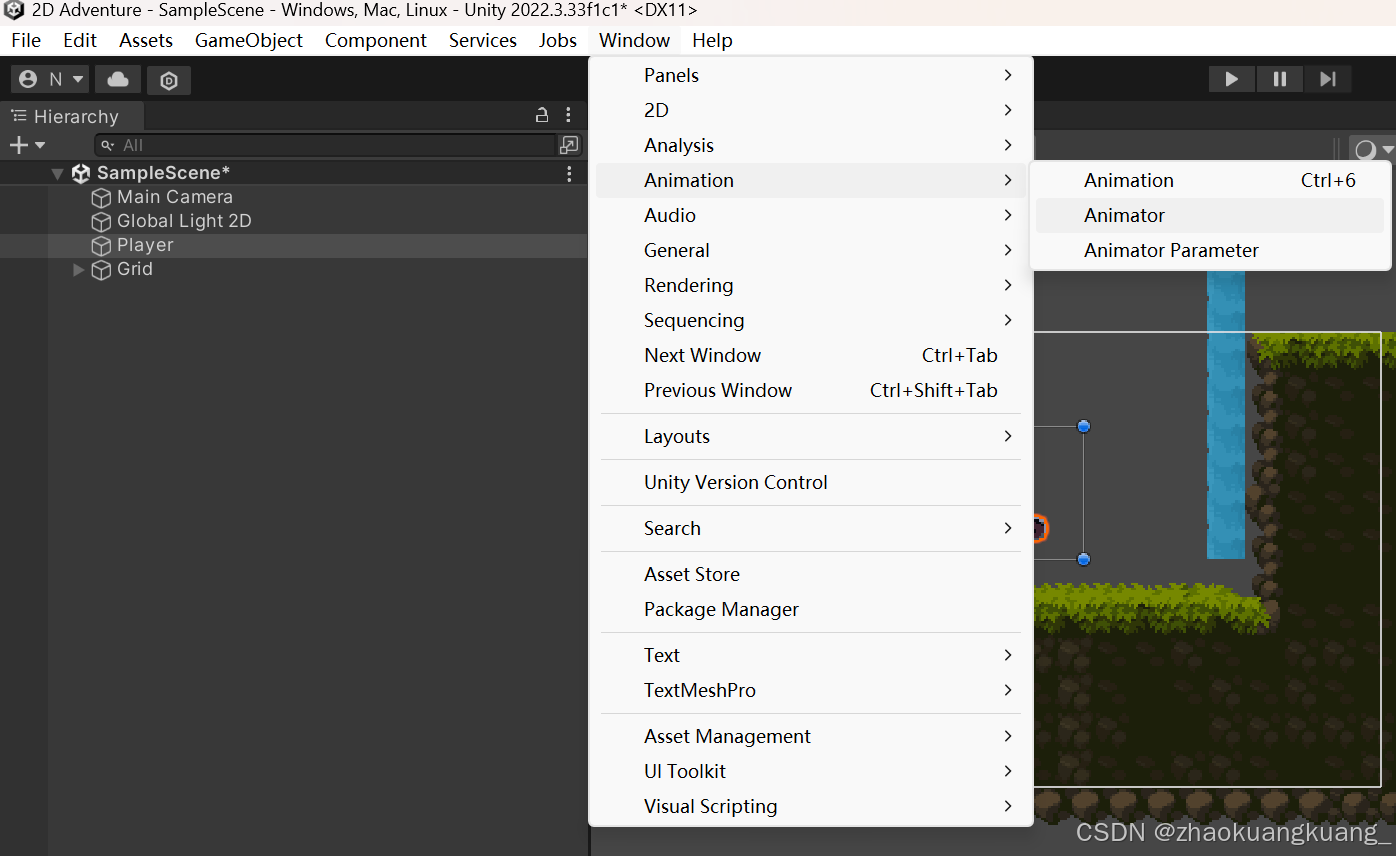1396x856 pixels.
Task: Click the Hierarchy search-by-type icon
Action: click(569, 145)
